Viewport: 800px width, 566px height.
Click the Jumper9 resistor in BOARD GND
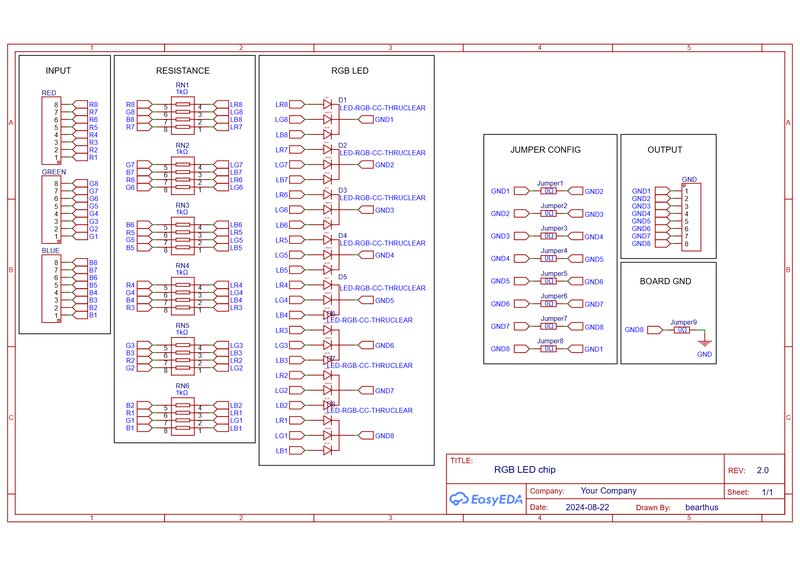(682, 330)
